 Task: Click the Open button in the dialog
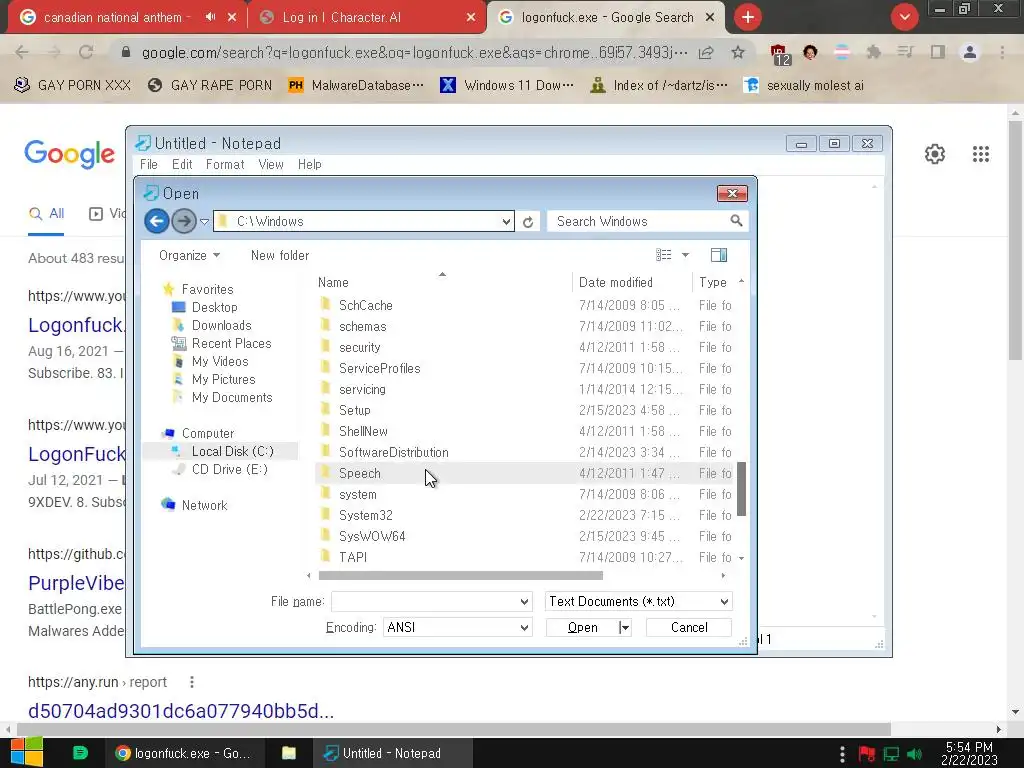582,628
